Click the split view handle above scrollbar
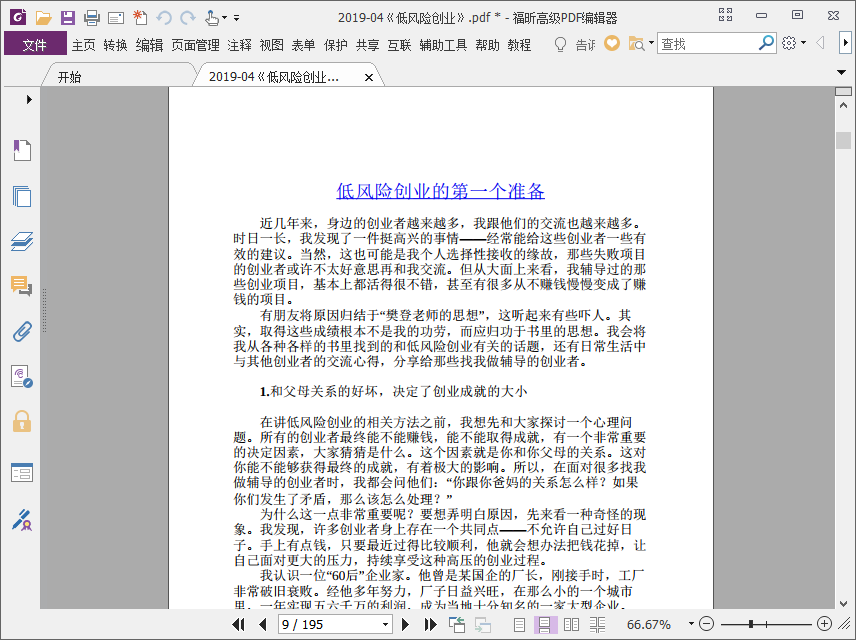 pyautogui.click(x=843, y=91)
